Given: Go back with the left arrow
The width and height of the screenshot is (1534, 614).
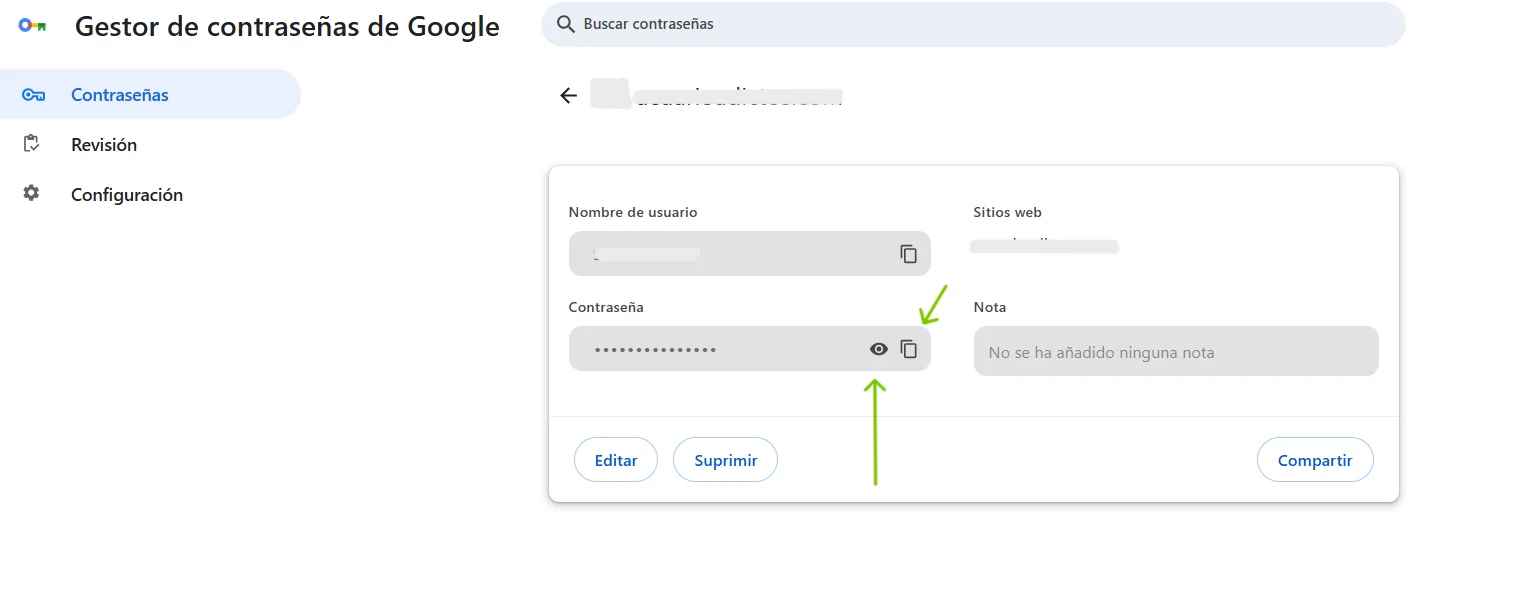Looking at the screenshot, I should coord(569,95).
